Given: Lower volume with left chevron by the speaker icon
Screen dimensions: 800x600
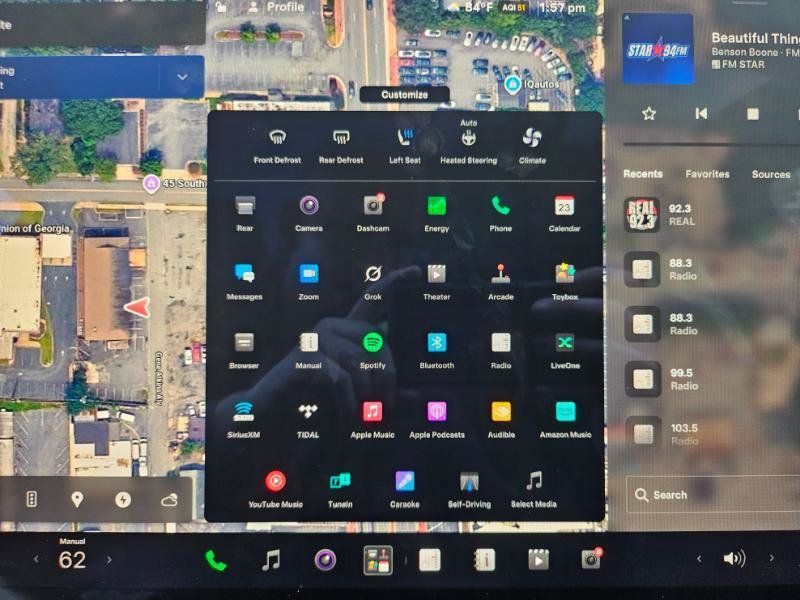Looking at the screenshot, I should pyautogui.click(x=698, y=559).
